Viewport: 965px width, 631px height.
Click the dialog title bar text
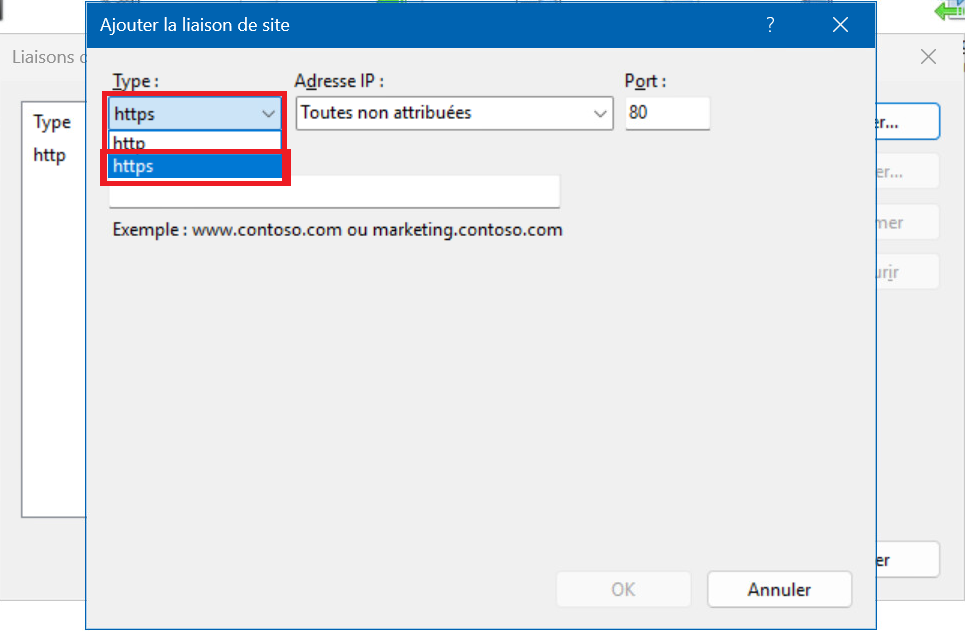(x=195, y=25)
